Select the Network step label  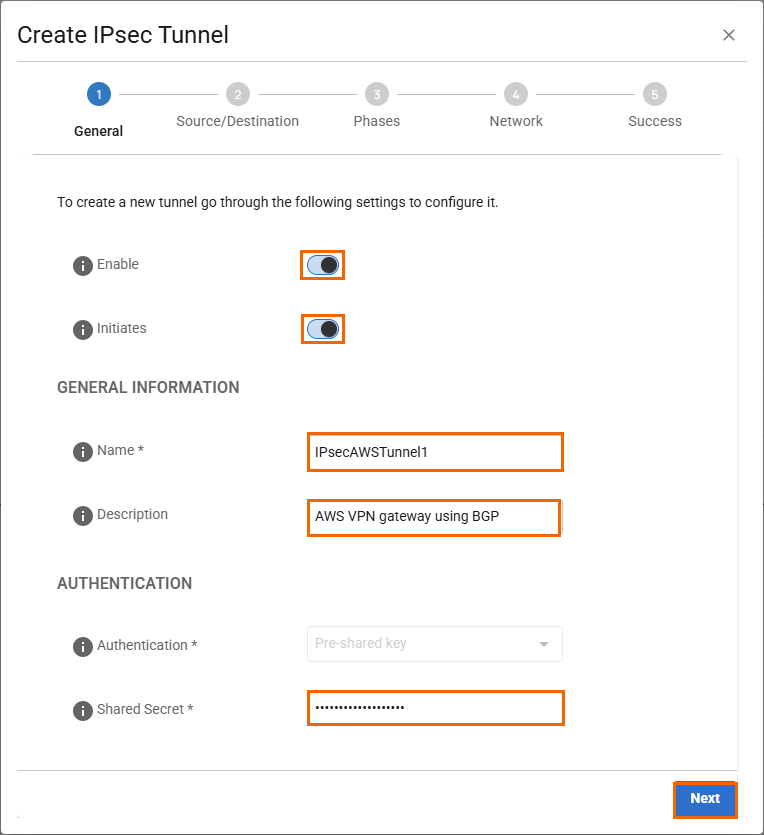(516, 121)
